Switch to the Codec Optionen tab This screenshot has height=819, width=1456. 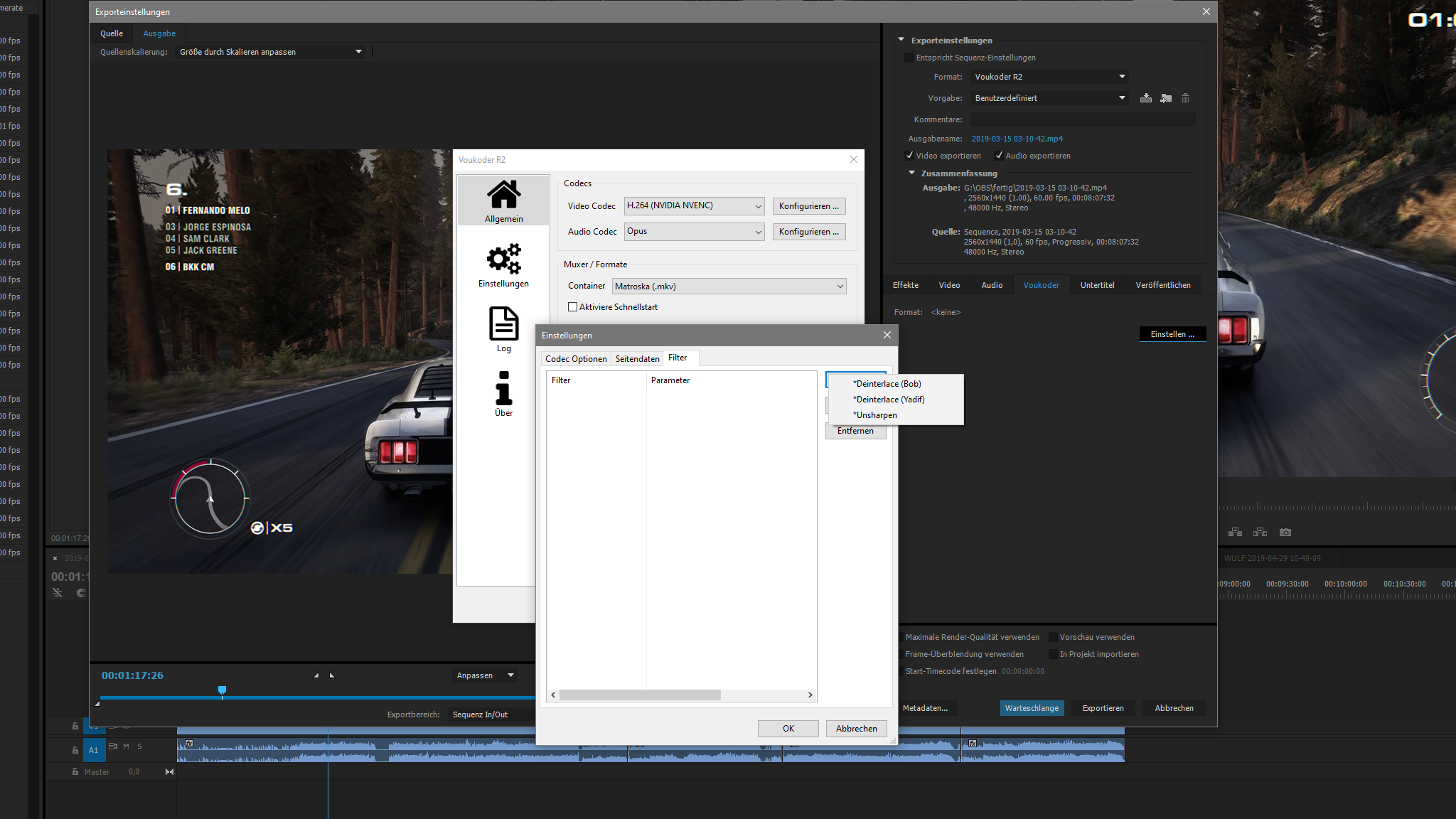[575, 359]
